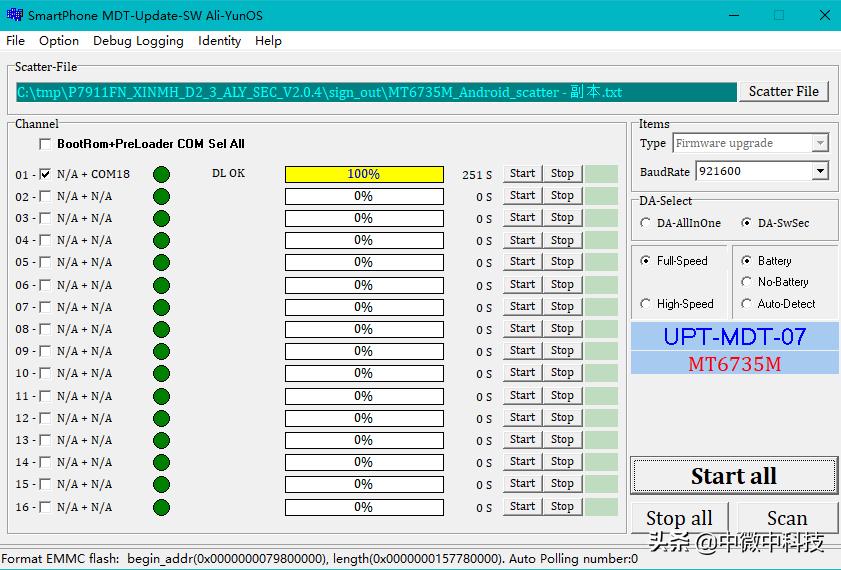Viewport: 841px width, 570px height.
Task: Uncheck the channel 01 COM18 checkbox
Action: click(x=45, y=174)
